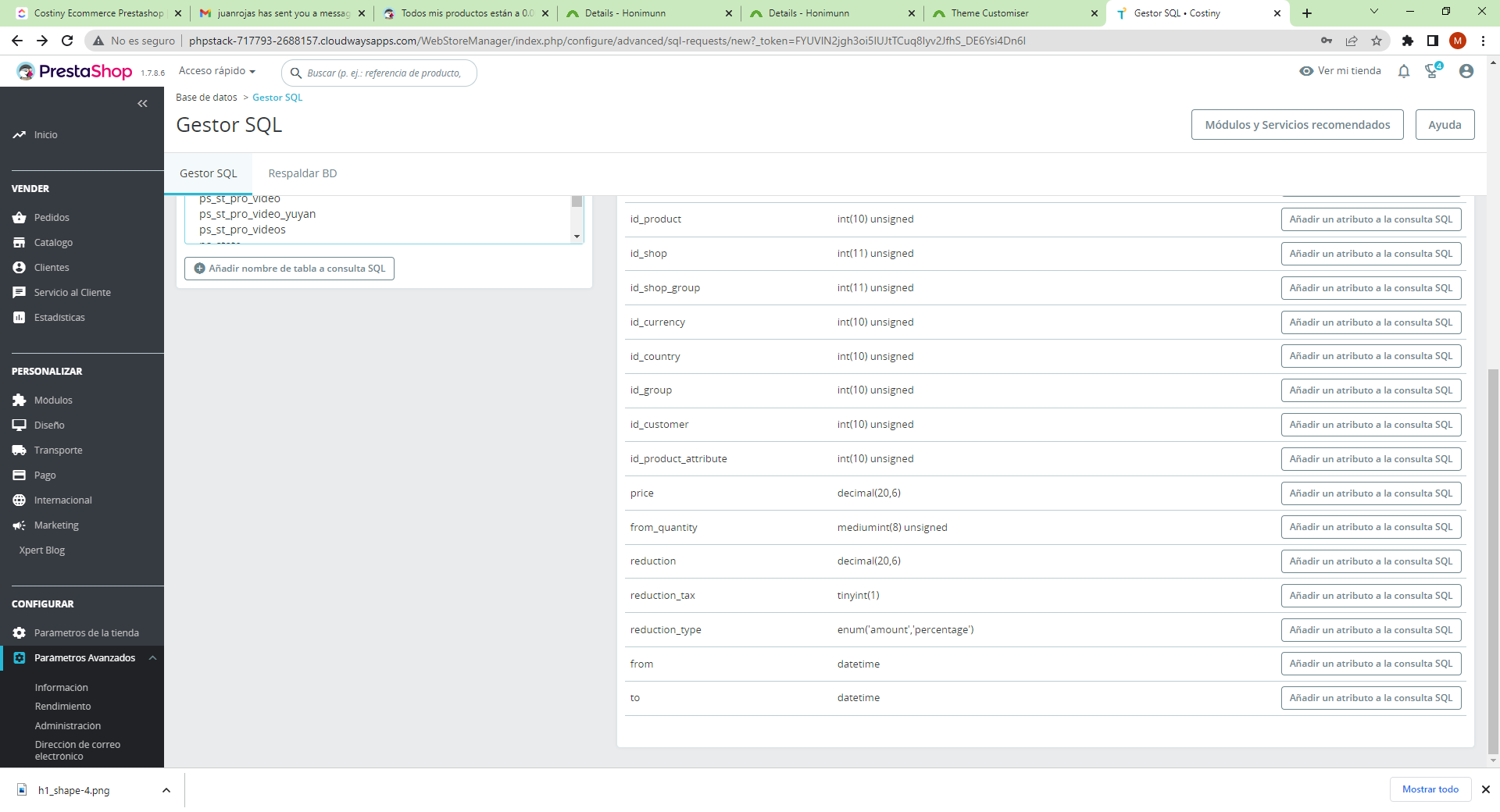The width and height of the screenshot is (1500, 812).
Task: Open the trophy merchant expertise icon
Action: click(1433, 71)
